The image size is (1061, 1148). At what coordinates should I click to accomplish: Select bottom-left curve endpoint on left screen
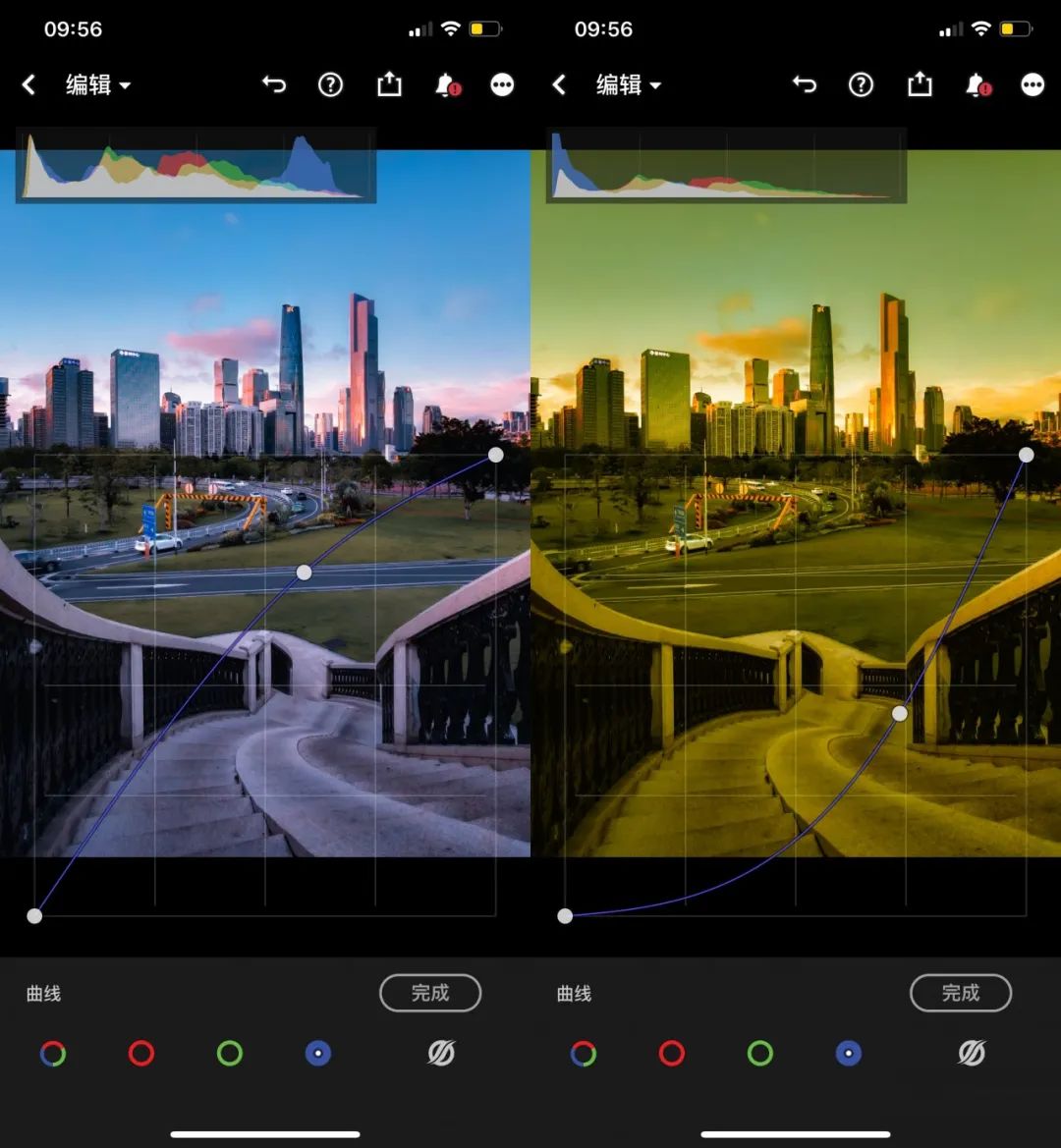34,916
